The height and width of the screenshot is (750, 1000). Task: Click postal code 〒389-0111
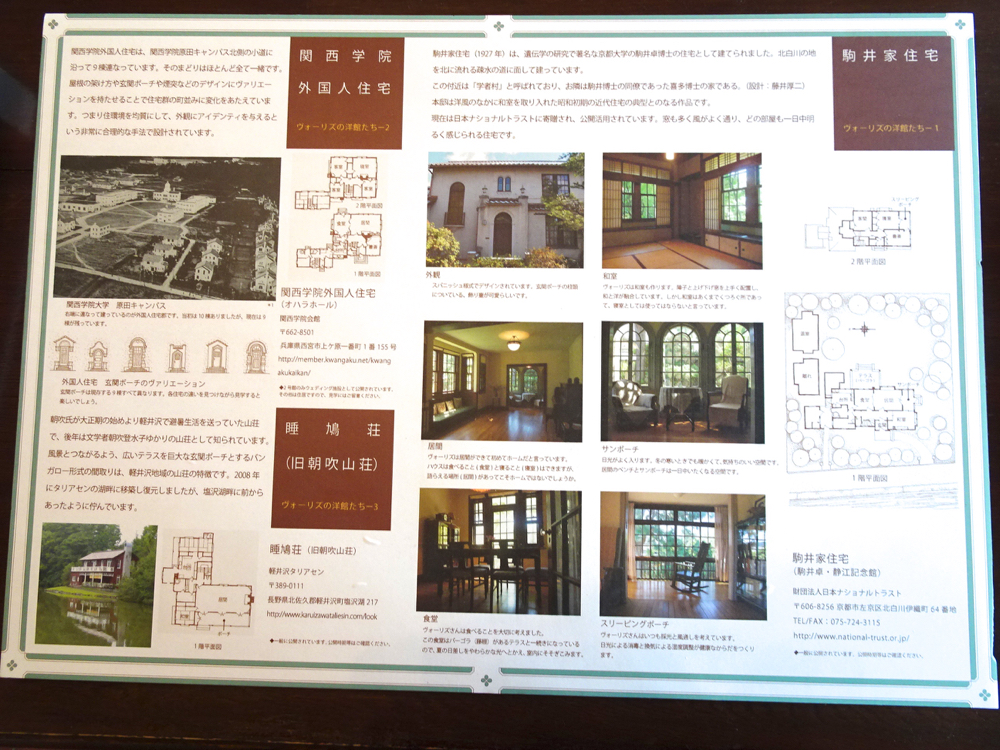click(x=286, y=585)
